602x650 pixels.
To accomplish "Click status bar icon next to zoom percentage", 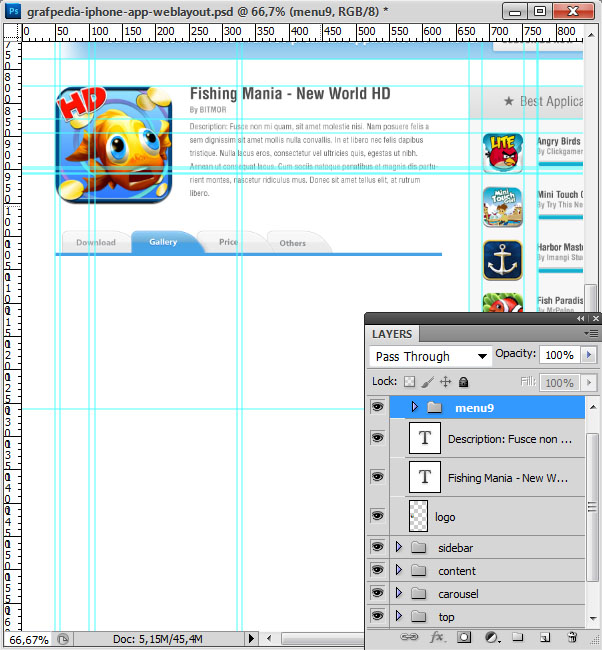I will (63, 639).
